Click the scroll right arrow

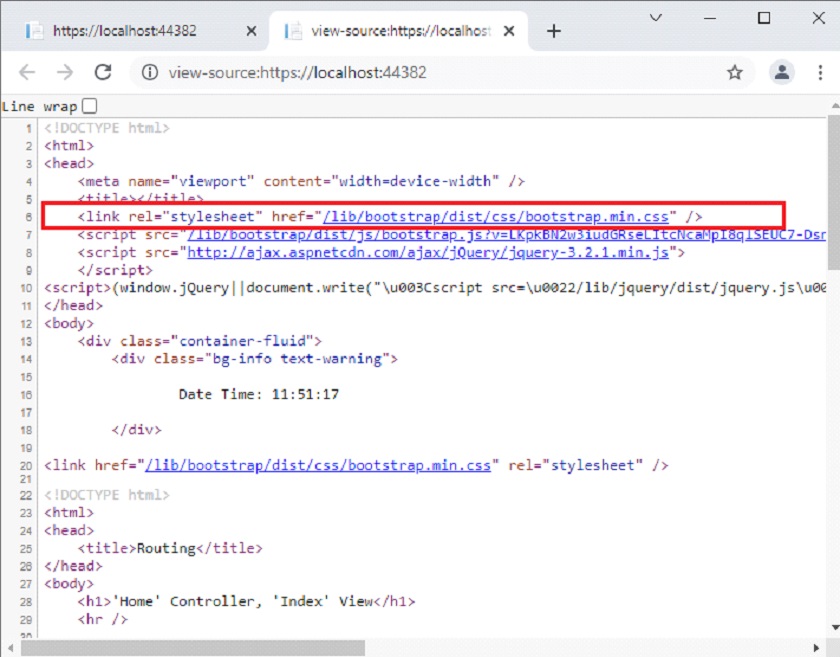pyautogui.click(x=816, y=648)
